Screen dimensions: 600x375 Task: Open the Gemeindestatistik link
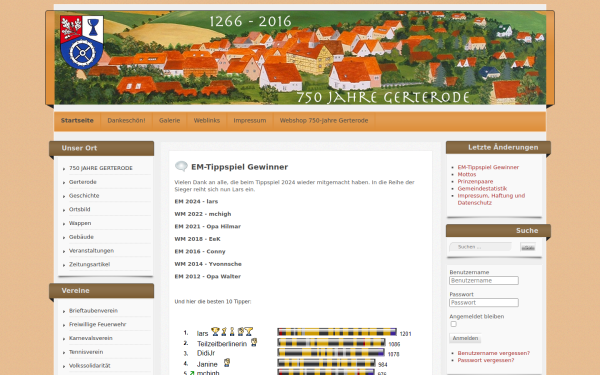pyautogui.click(x=482, y=189)
